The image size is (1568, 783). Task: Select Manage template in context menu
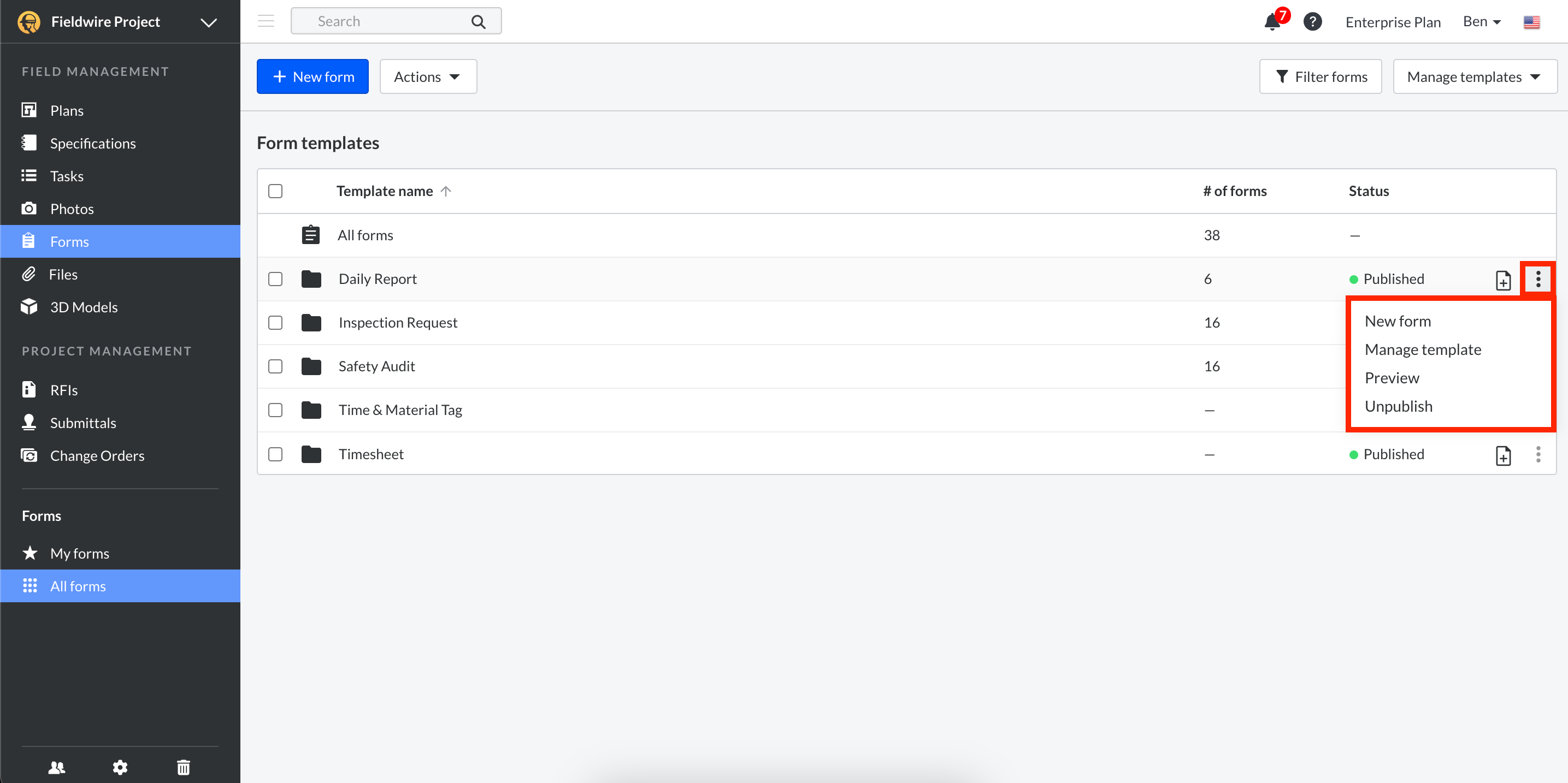click(x=1423, y=350)
